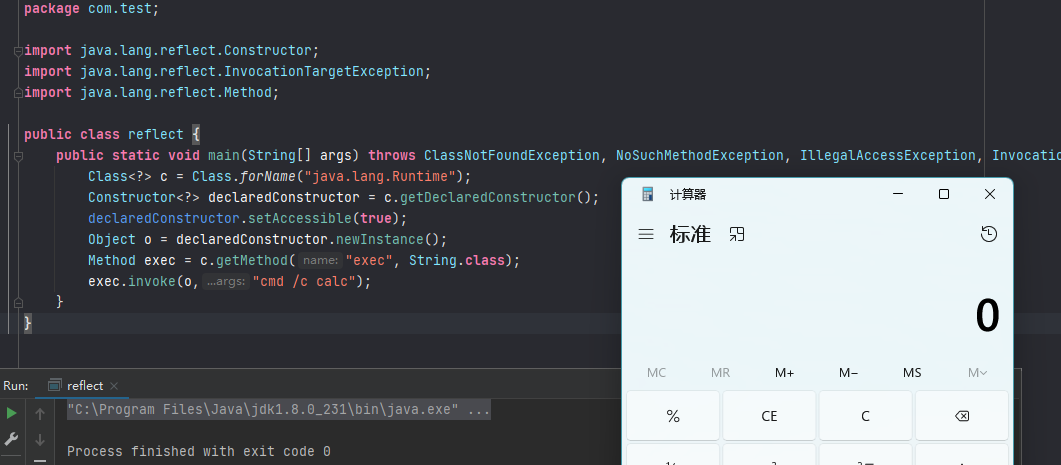Click fold end marker at Method import

click(x=18, y=93)
